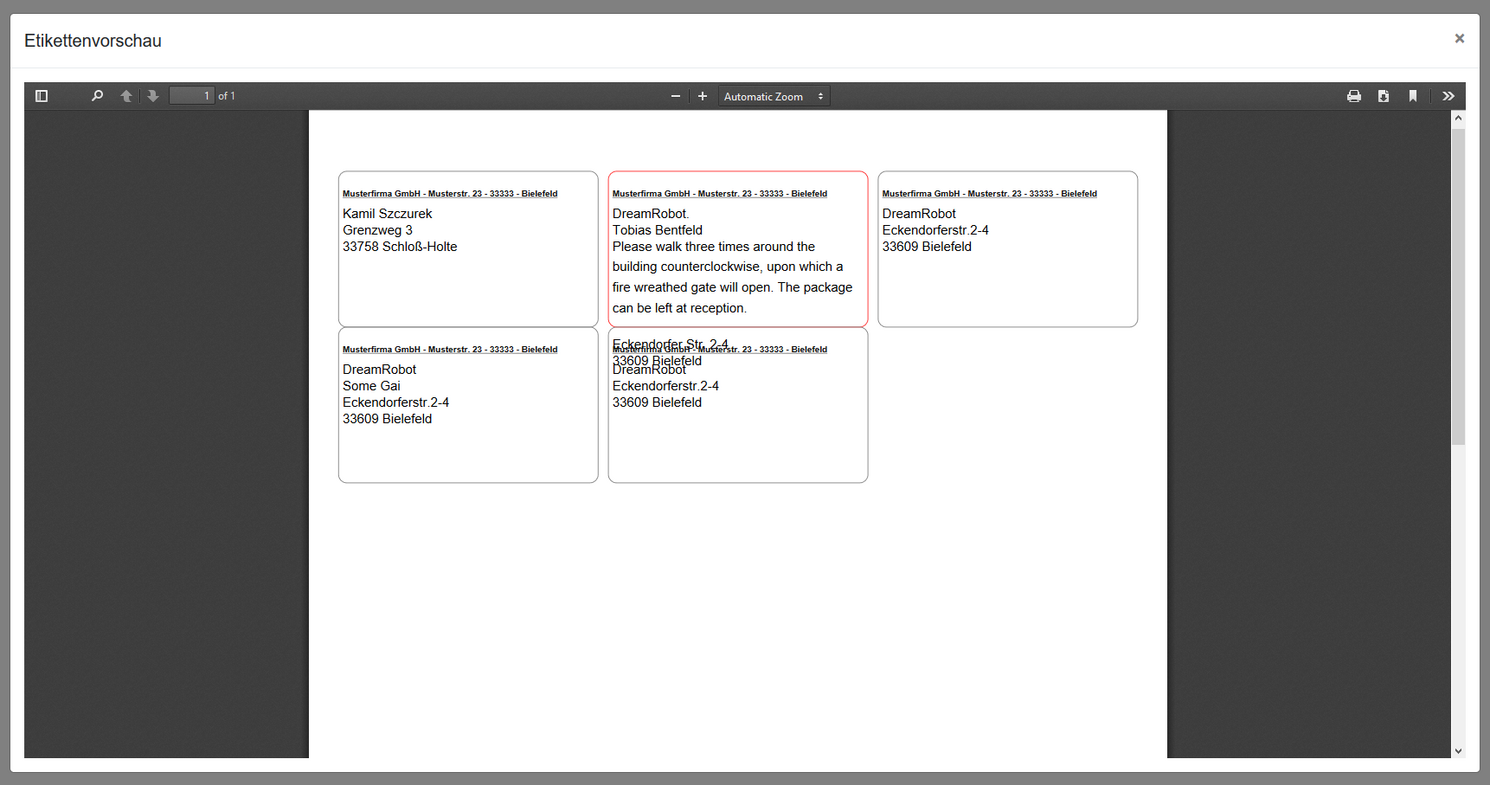Click 'Tobias Bentfeld' on the red label

point(657,230)
